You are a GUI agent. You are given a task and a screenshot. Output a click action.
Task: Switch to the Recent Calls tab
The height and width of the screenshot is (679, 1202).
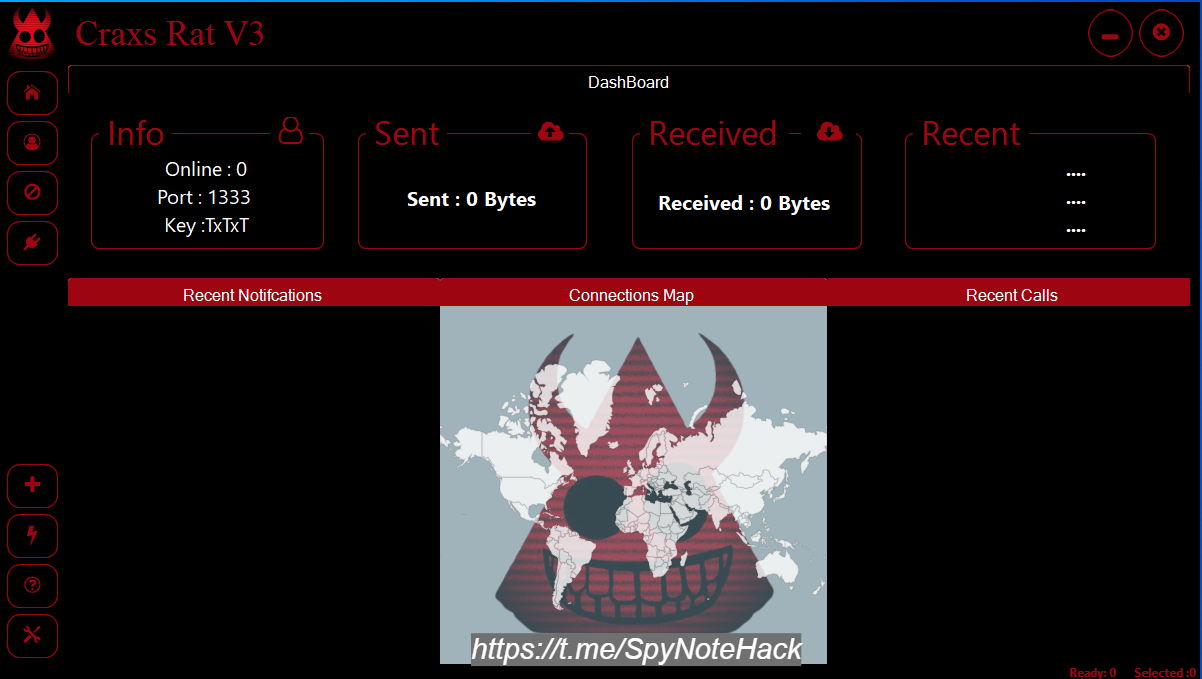(1011, 295)
